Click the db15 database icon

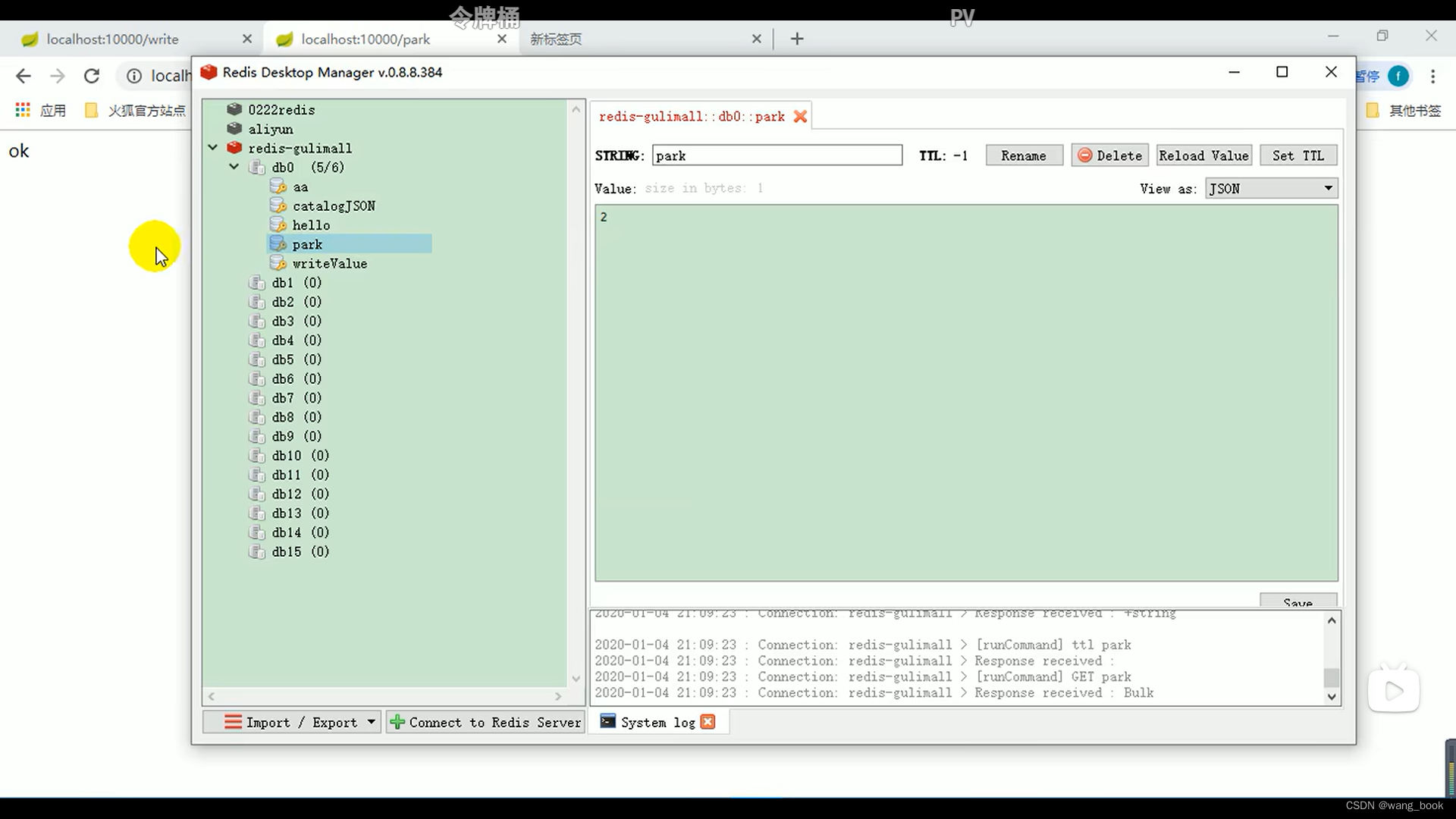(x=257, y=551)
